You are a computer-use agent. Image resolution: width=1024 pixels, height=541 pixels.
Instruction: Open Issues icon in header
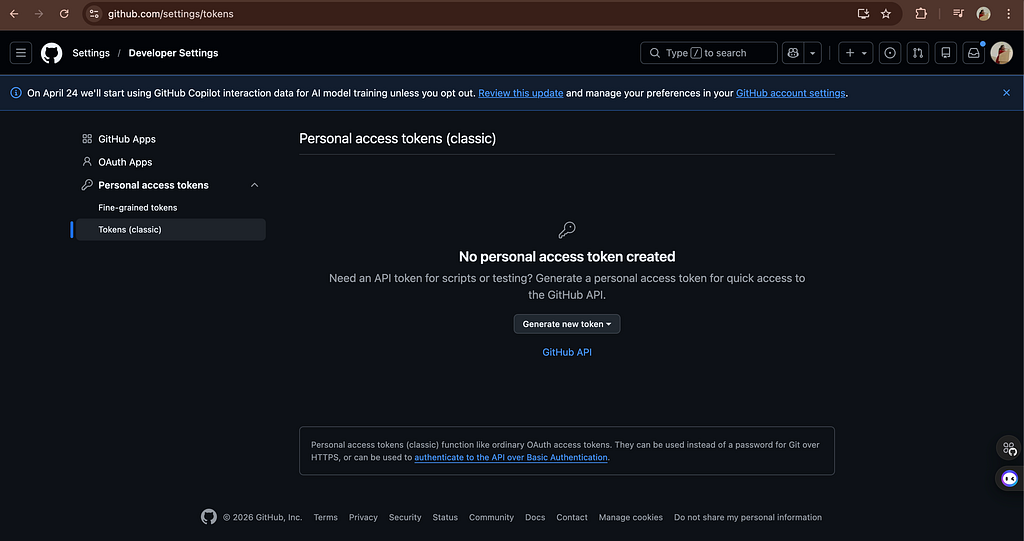(x=889, y=53)
